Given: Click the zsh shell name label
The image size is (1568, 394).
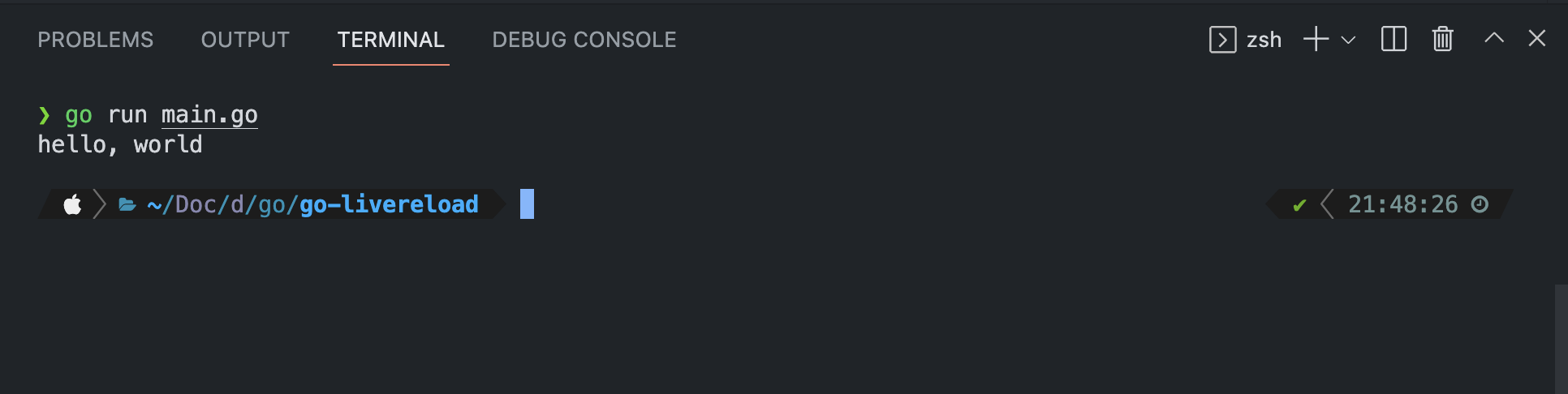Looking at the screenshot, I should [x=1264, y=40].
